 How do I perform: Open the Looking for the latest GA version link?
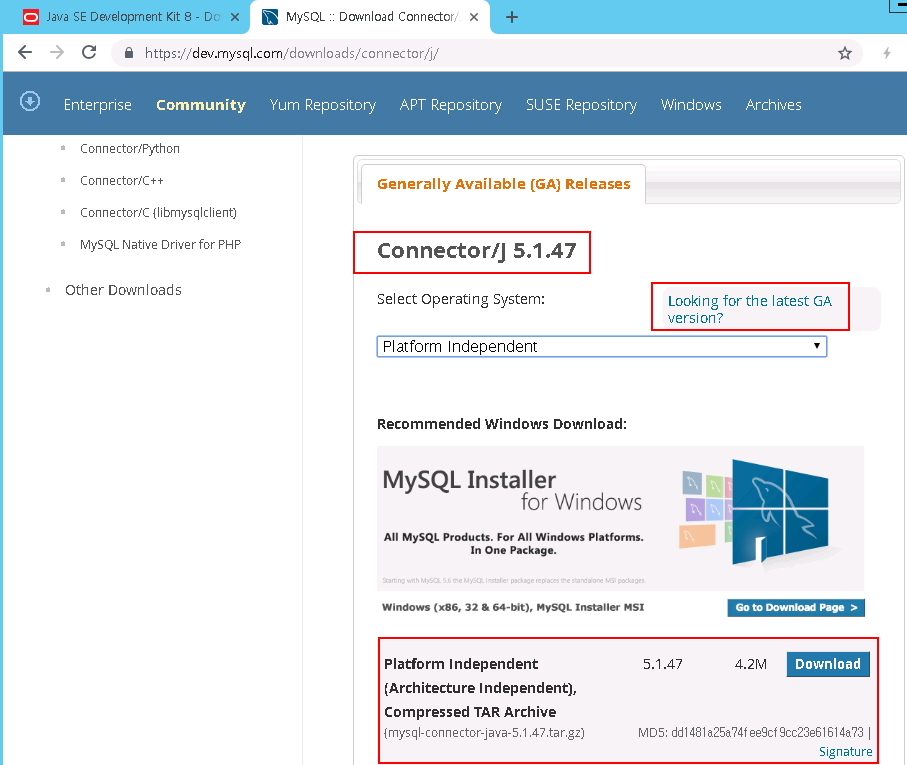[x=749, y=309]
